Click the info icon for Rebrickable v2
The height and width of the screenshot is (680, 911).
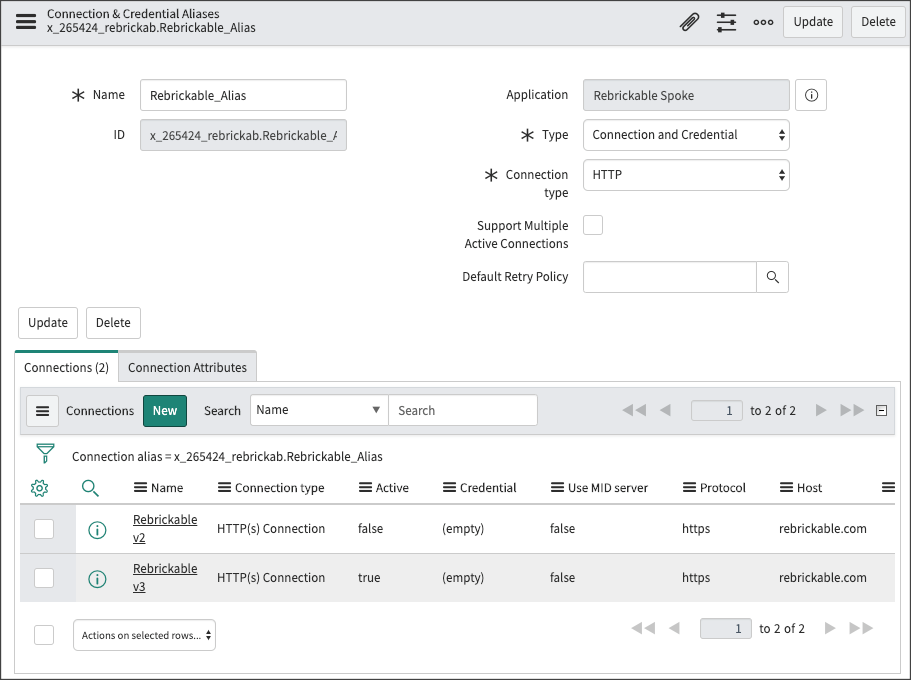(x=97, y=528)
